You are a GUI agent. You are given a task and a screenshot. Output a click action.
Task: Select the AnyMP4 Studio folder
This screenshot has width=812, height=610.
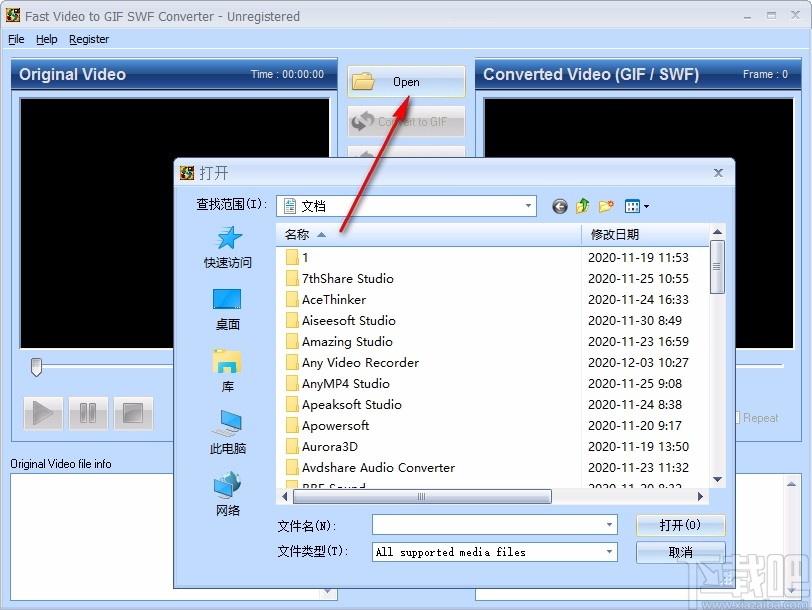click(x=338, y=384)
